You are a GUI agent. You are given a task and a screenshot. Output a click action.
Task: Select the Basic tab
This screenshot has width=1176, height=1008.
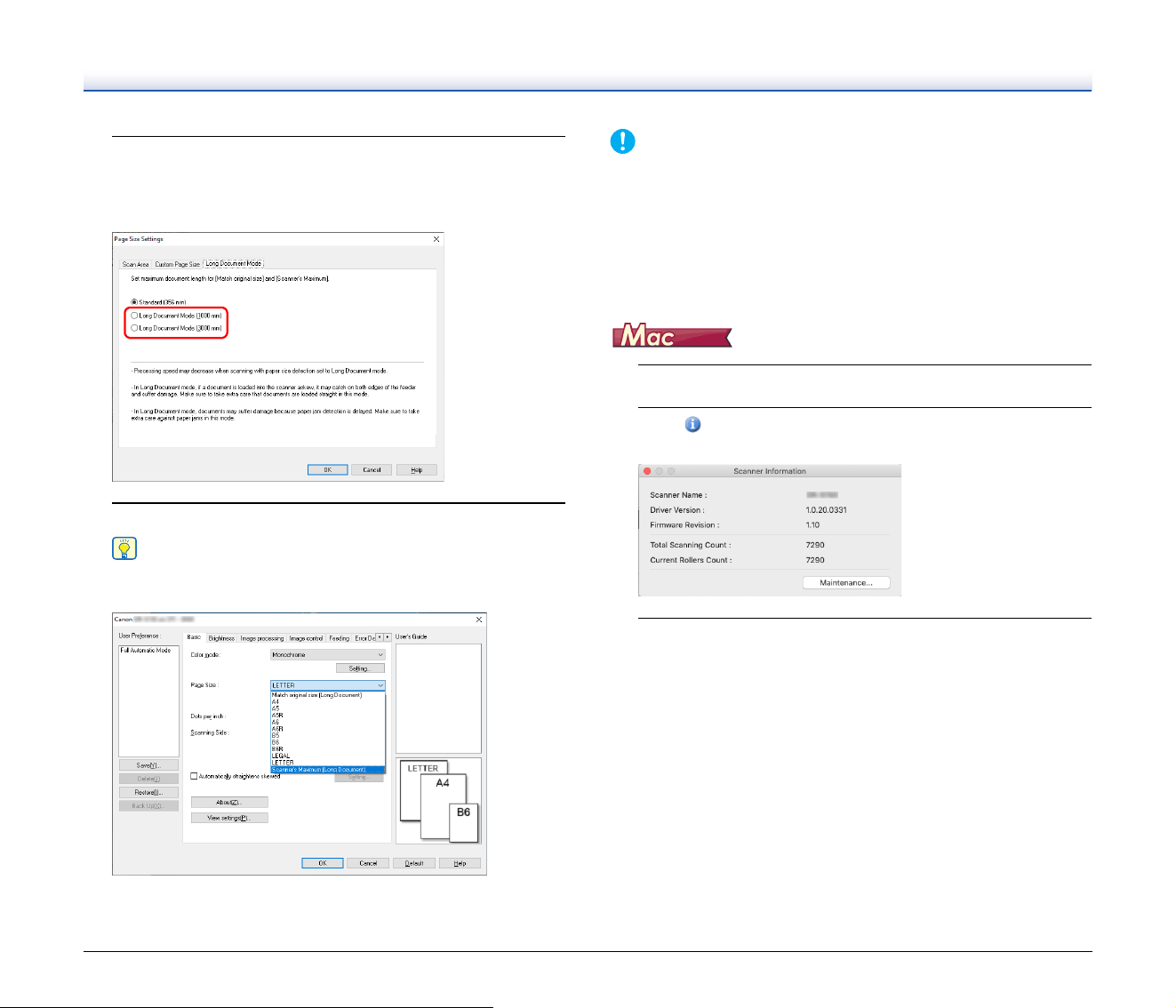(x=194, y=637)
